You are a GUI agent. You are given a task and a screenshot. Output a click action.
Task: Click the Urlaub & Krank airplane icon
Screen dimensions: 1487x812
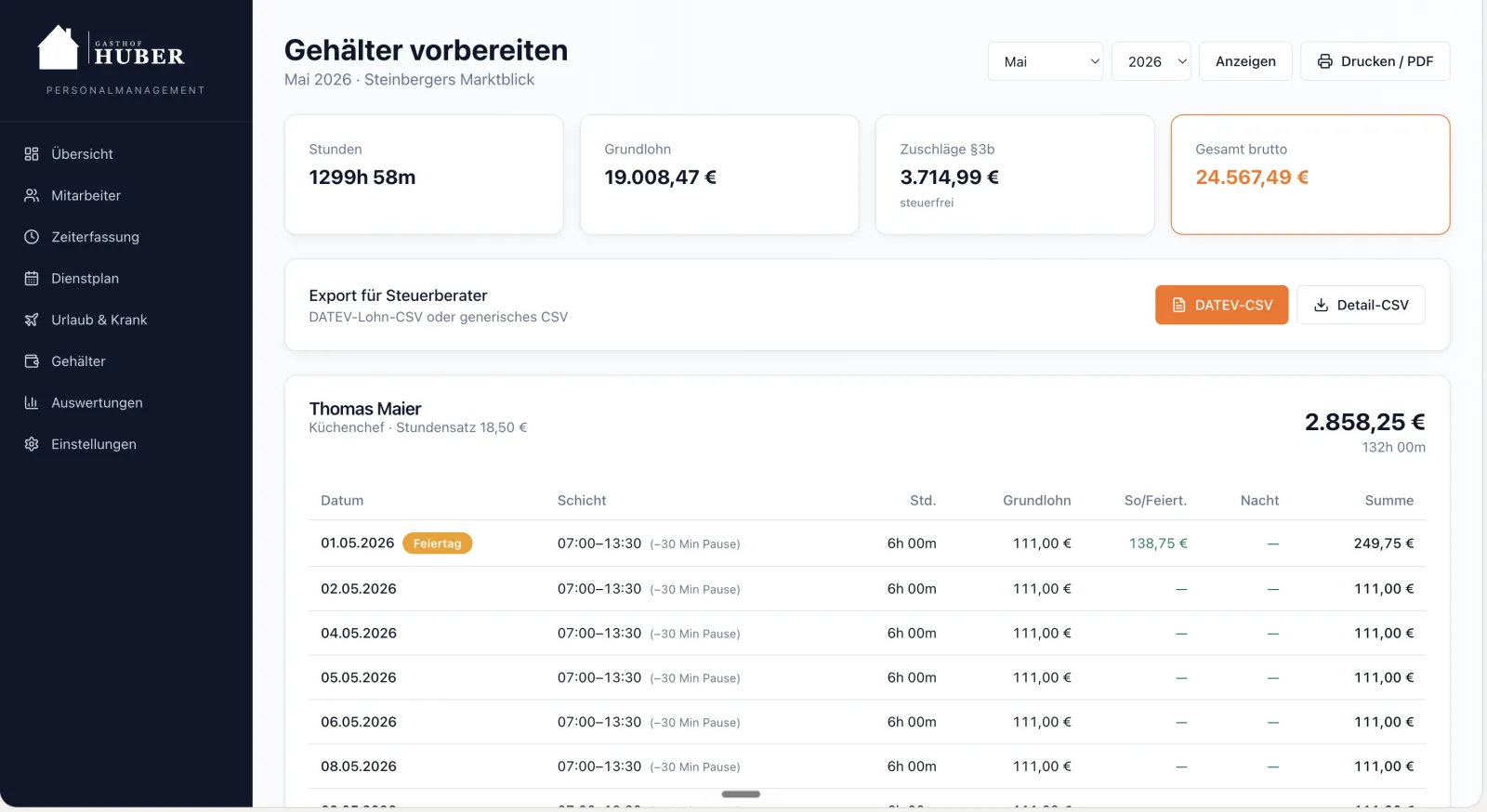pyautogui.click(x=32, y=320)
